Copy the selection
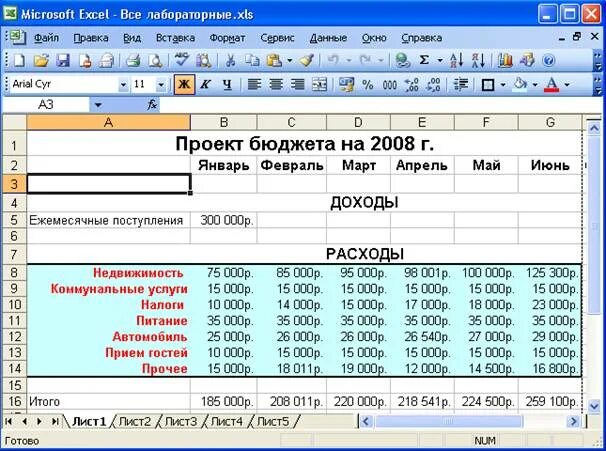Screen dimensions: 606x451 (x=252, y=61)
